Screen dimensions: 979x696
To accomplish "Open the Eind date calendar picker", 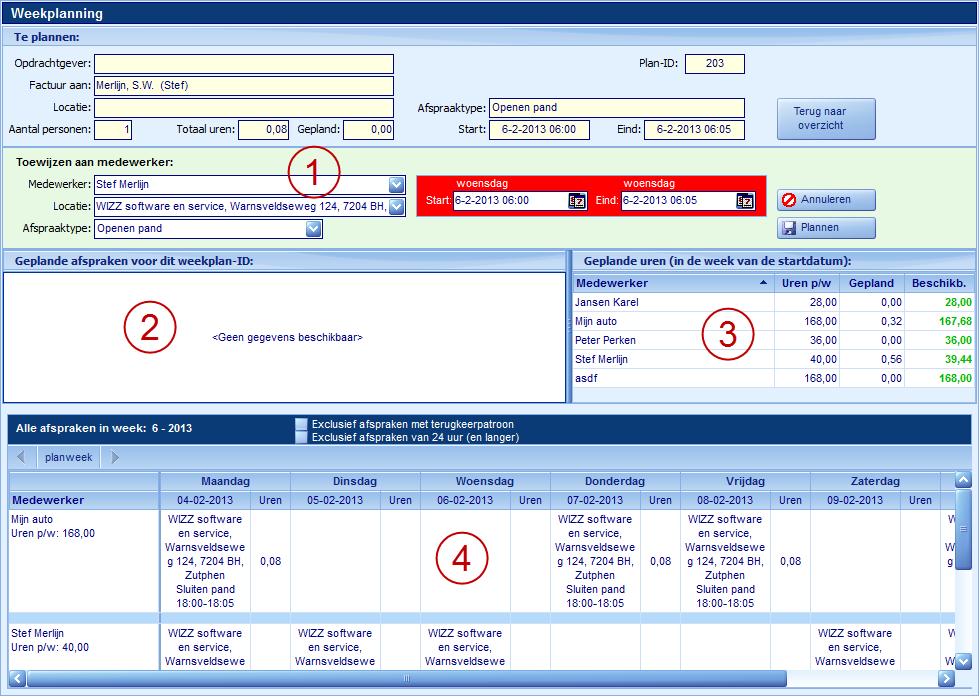I will [x=745, y=201].
